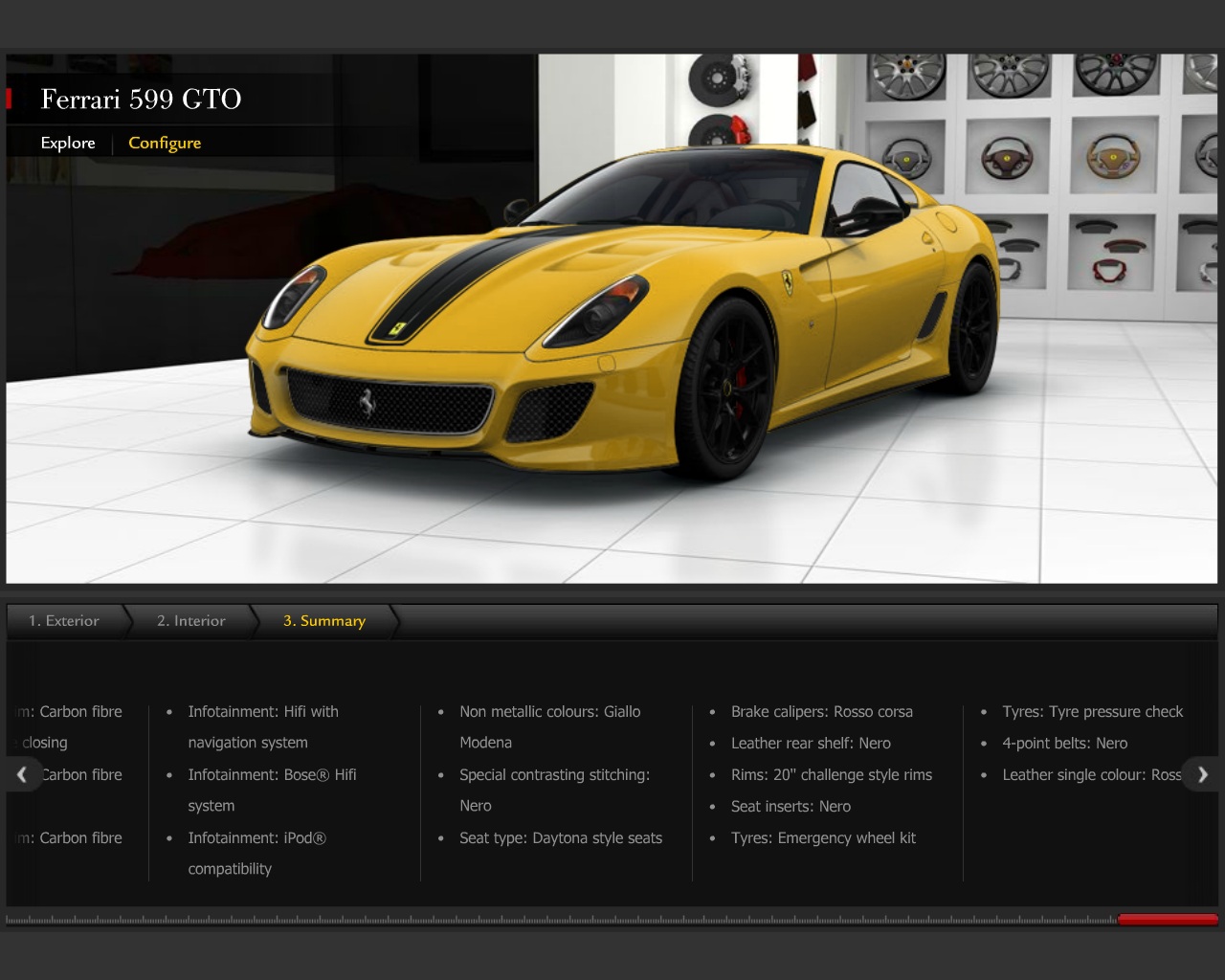Open the Exterior configuration step
The image size is (1225, 980).
click(x=63, y=620)
